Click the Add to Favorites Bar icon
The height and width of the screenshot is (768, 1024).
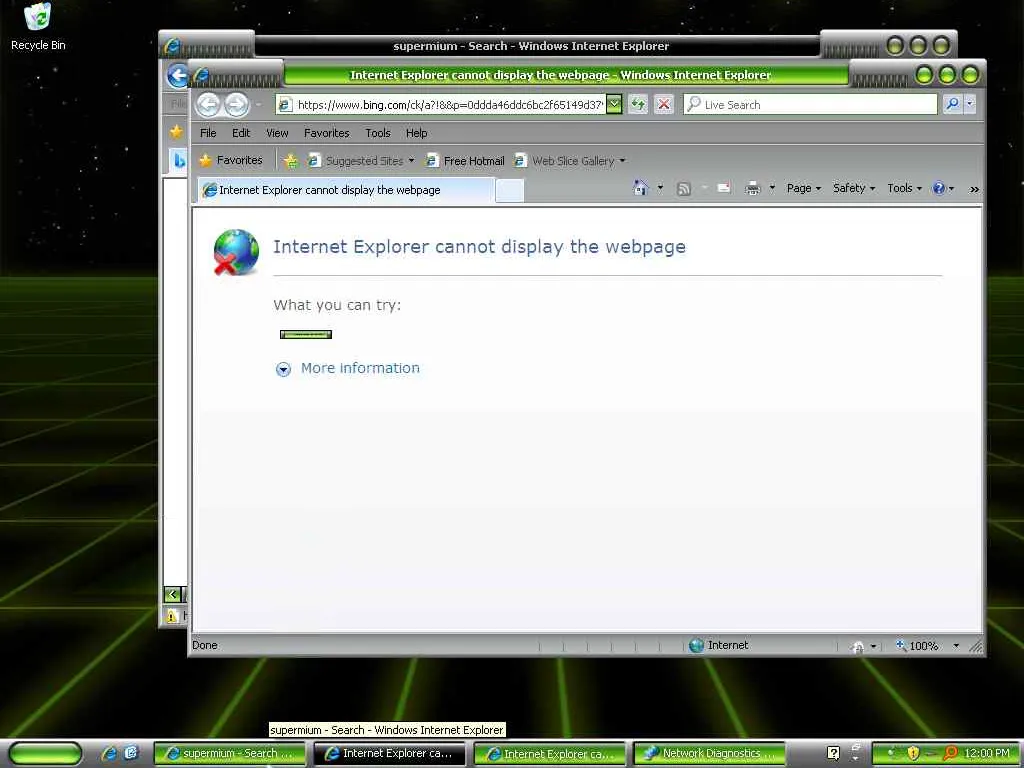pos(291,161)
